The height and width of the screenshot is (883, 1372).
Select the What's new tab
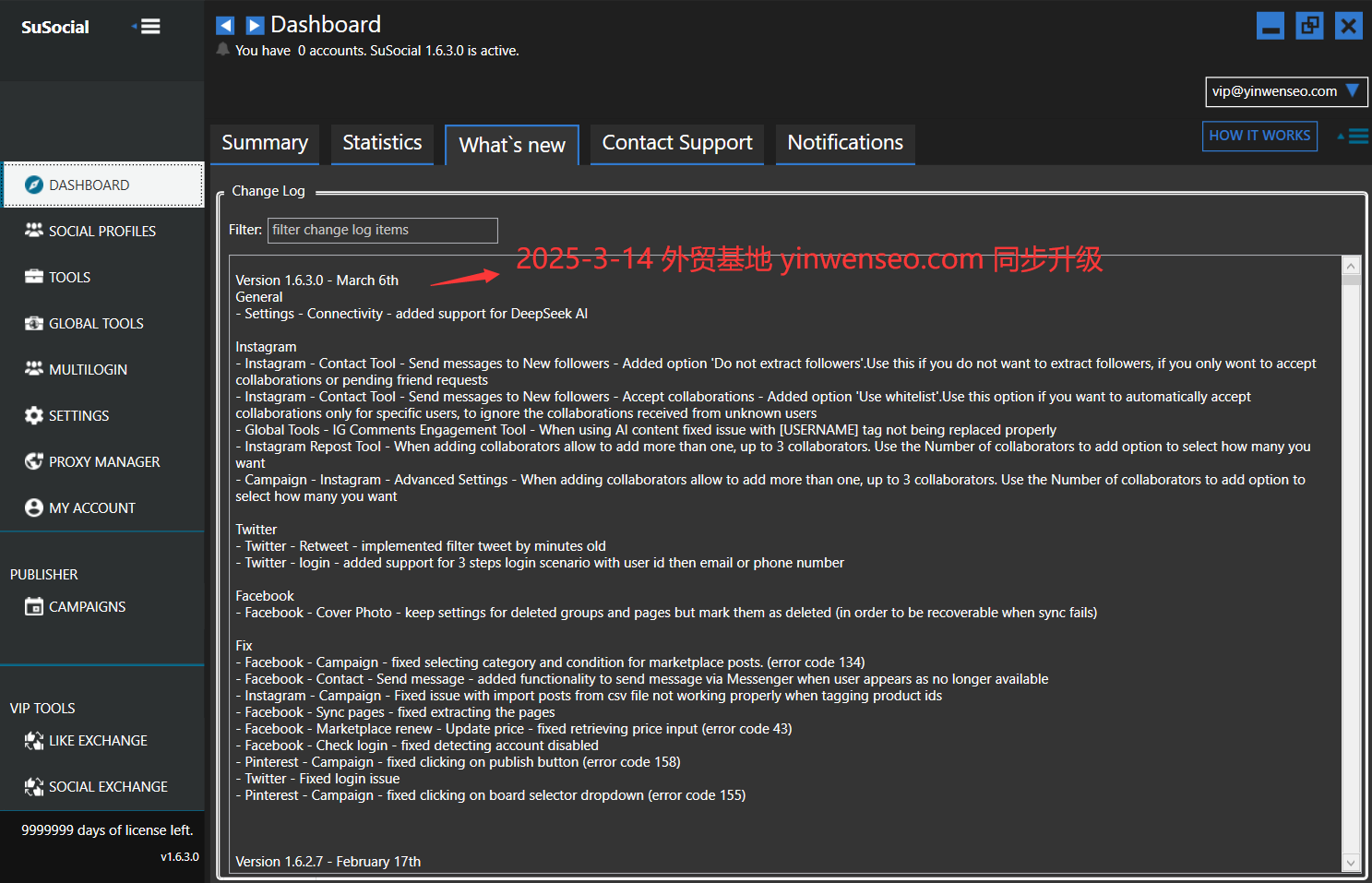[512, 145]
